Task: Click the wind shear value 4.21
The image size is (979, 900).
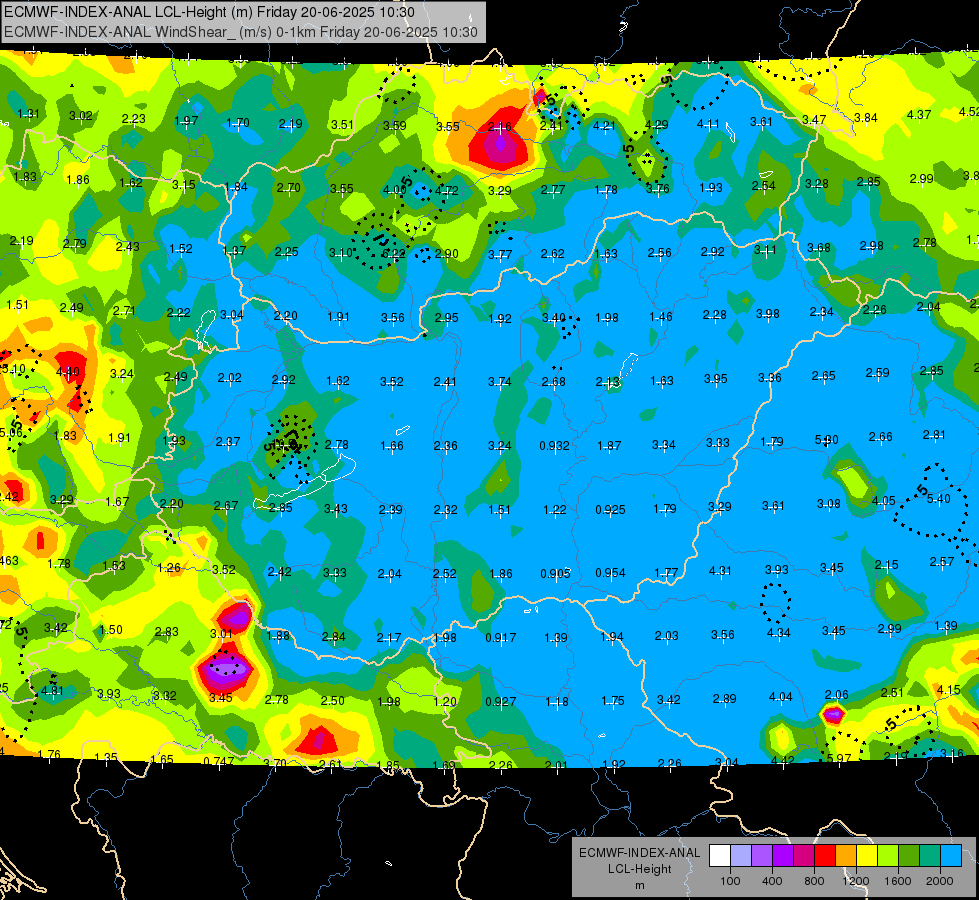Action: [604, 126]
